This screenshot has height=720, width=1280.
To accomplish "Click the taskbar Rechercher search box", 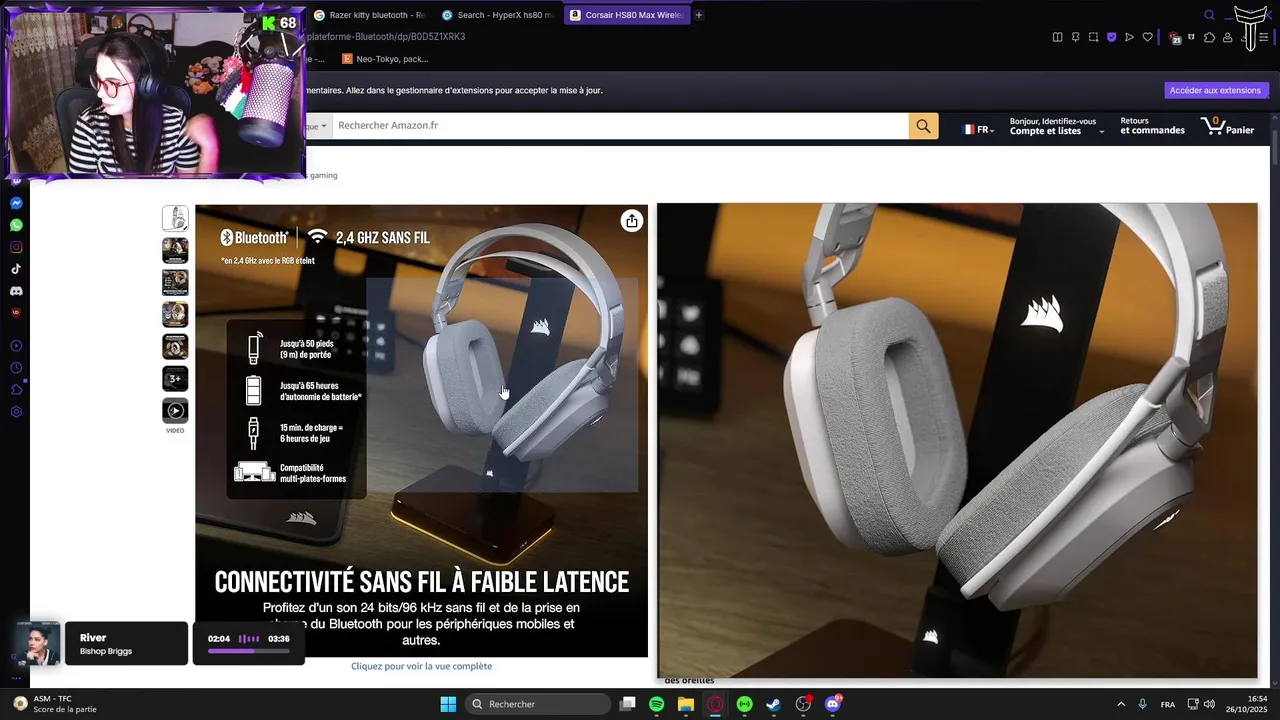I will (x=538, y=704).
